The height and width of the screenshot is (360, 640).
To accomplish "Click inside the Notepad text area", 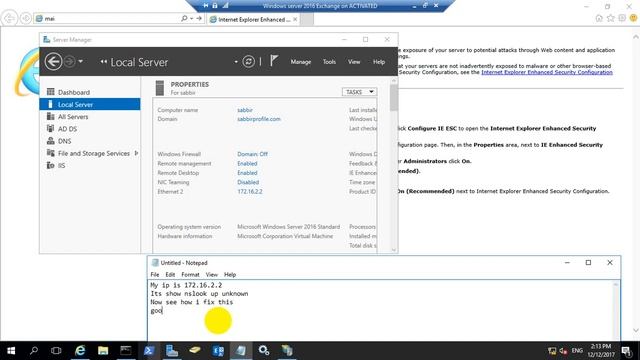I will [x=380, y=310].
